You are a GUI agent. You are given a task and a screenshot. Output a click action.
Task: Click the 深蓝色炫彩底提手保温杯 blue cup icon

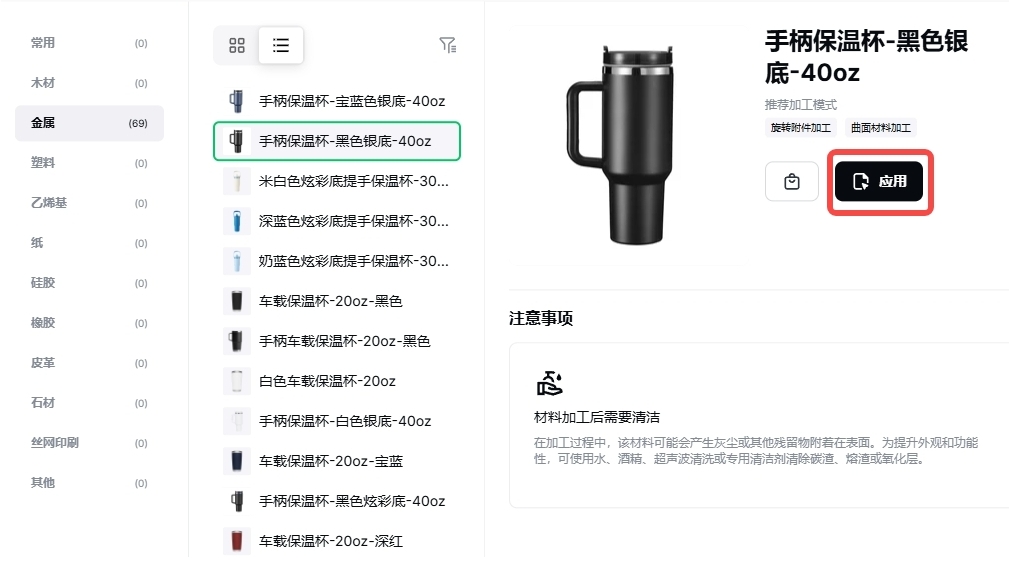(237, 221)
